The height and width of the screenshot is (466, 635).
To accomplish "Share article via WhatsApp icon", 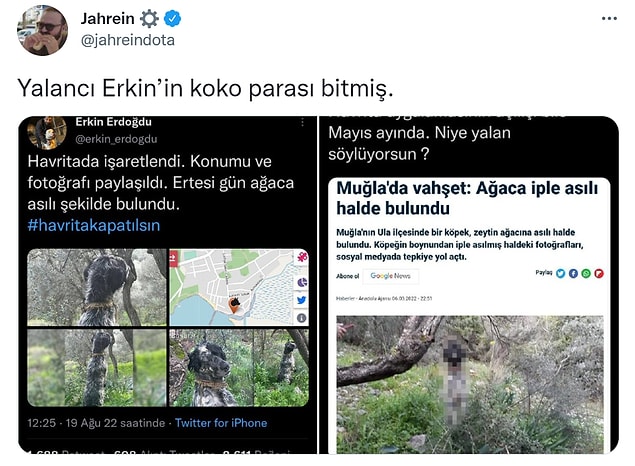I will pyautogui.click(x=586, y=274).
